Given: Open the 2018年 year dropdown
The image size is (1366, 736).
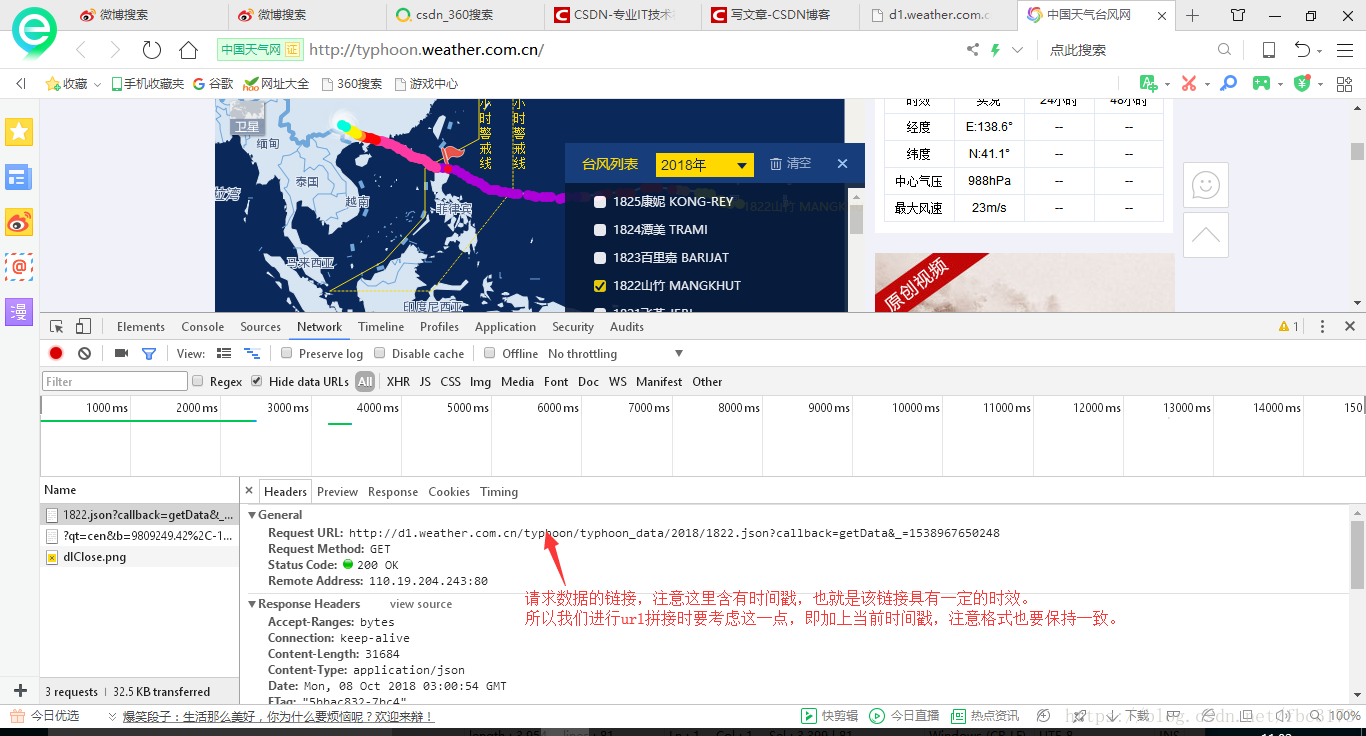Looking at the screenshot, I should 704,165.
